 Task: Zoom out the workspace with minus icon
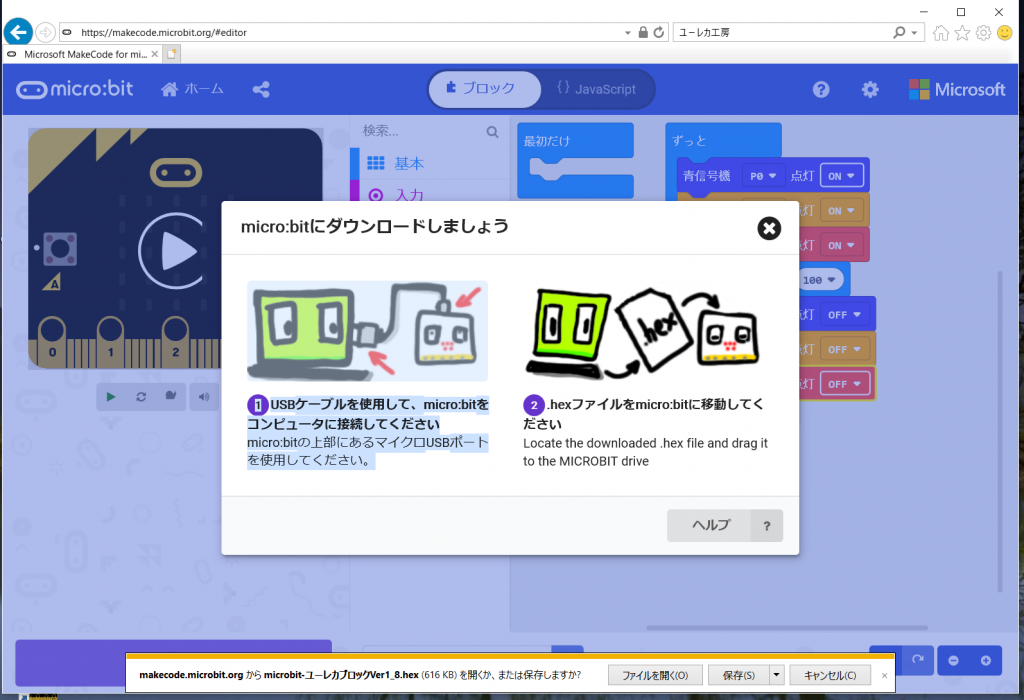click(x=953, y=661)
